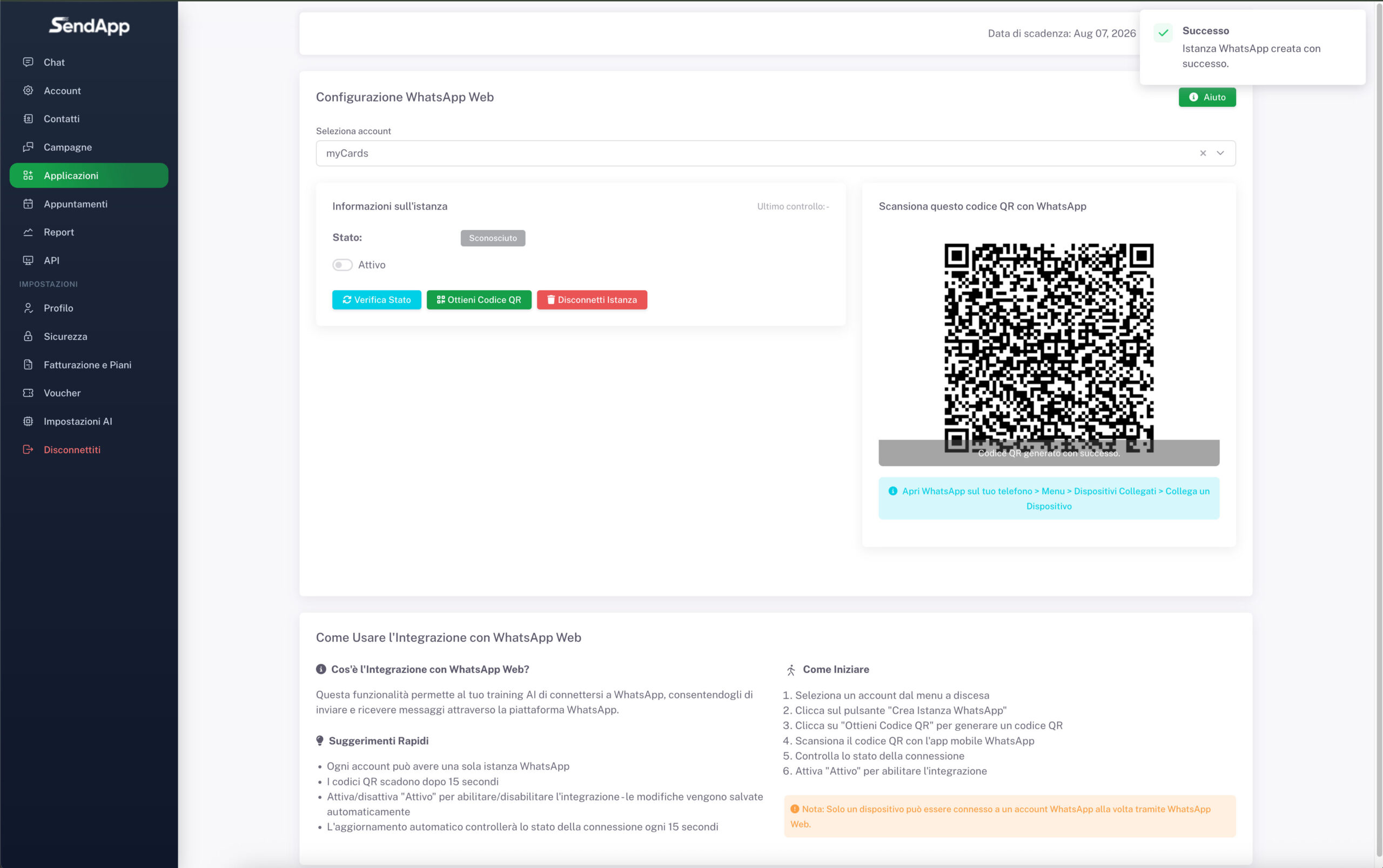Select the Applicazioni menu item
Screen dimensions: 1383x868
coord(89,176)
